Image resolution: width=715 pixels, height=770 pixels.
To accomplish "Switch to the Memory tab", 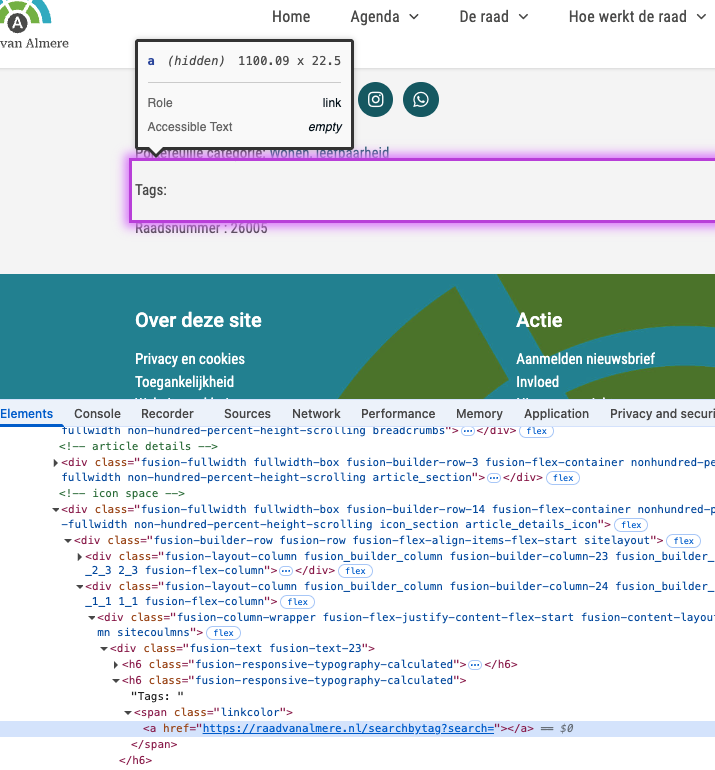I will [479, 414].
